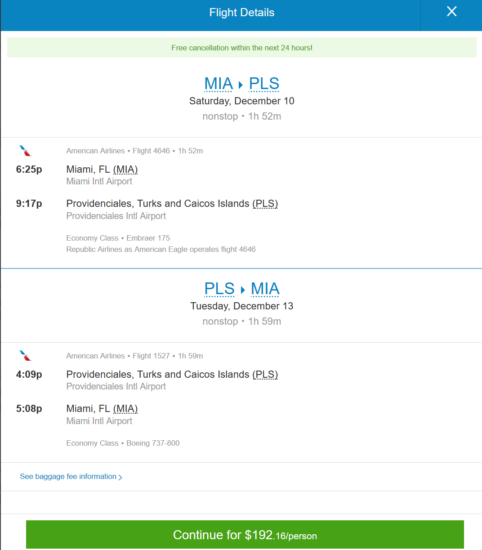Click (MIA) code in 6:25p departure row

pos(125,170)
